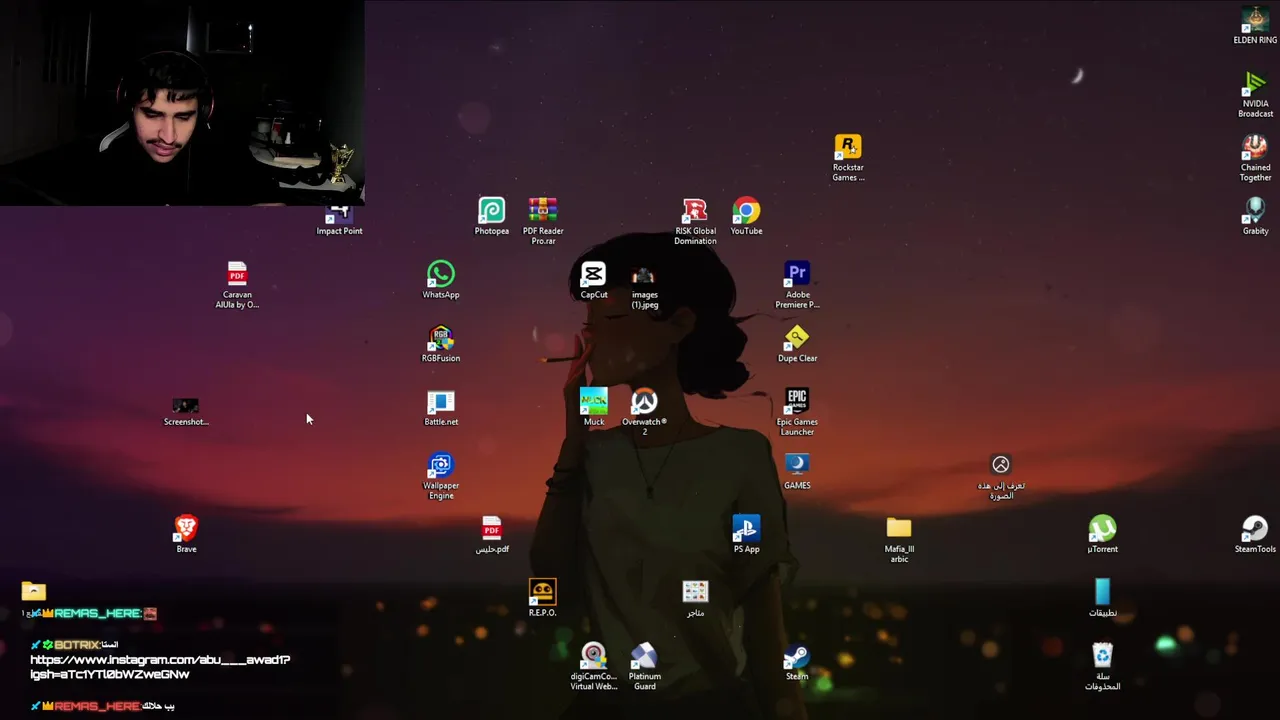Screen dimensions: 1280x720
Task: Click the تعرف إلى هذه الصورة icon
Action: point(1001,476)
